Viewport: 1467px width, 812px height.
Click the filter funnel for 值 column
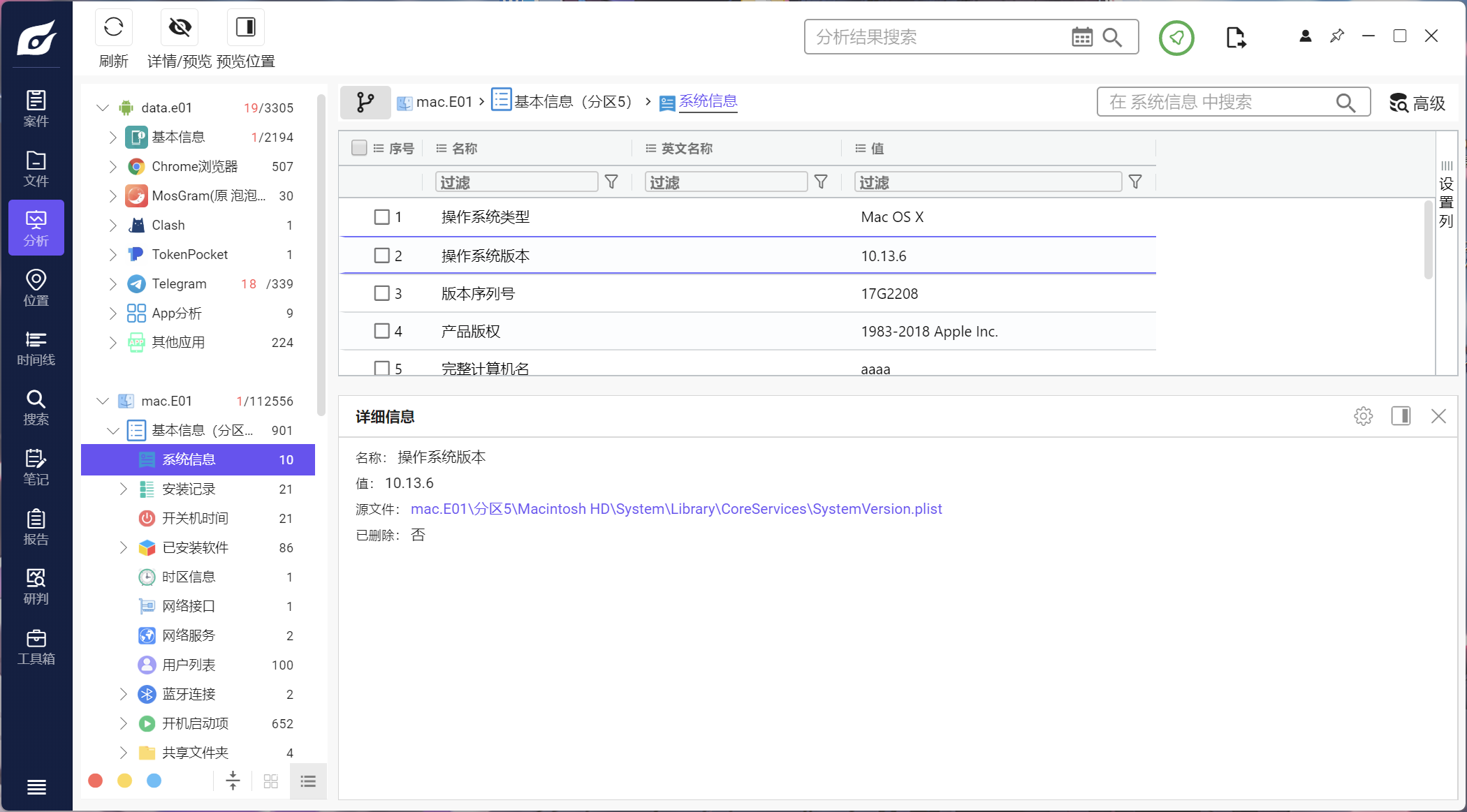(1135, 182)
